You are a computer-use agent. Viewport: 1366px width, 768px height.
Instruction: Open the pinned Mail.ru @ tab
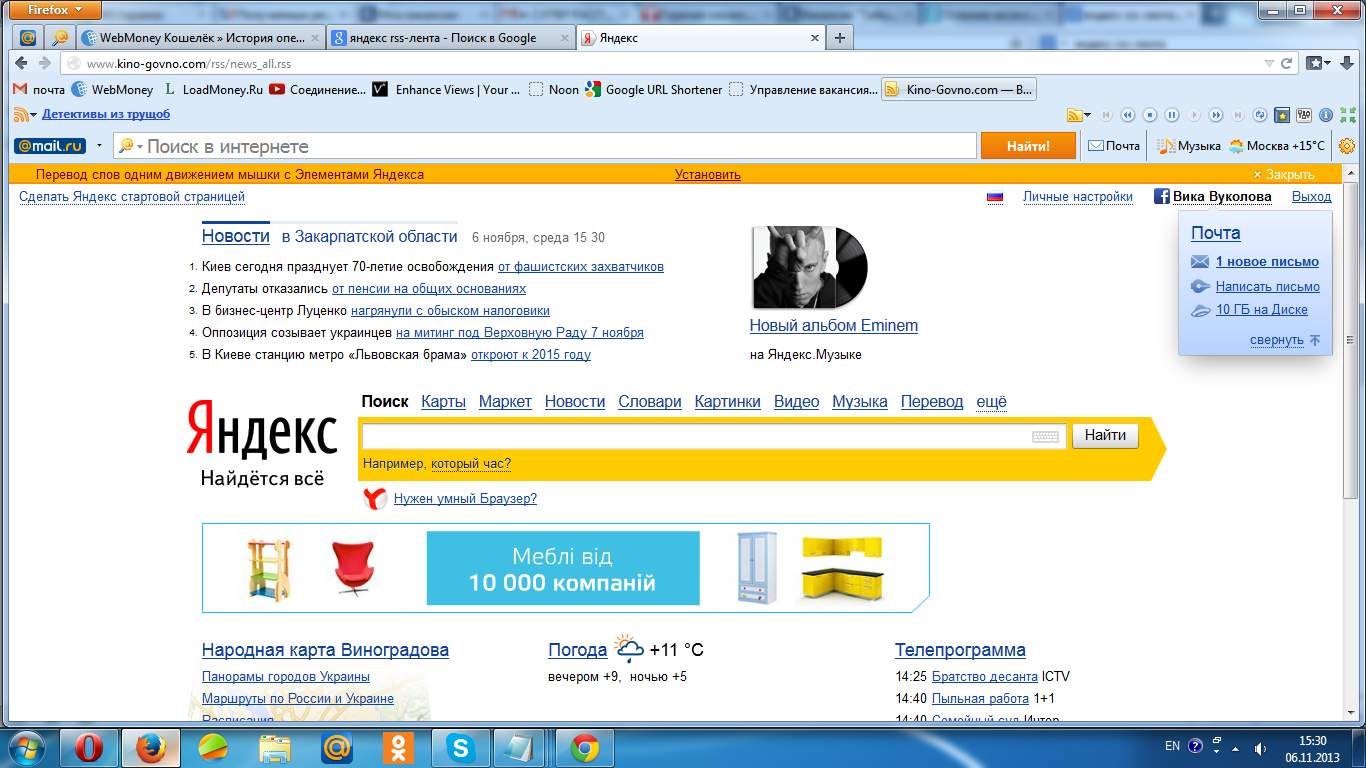28,38
